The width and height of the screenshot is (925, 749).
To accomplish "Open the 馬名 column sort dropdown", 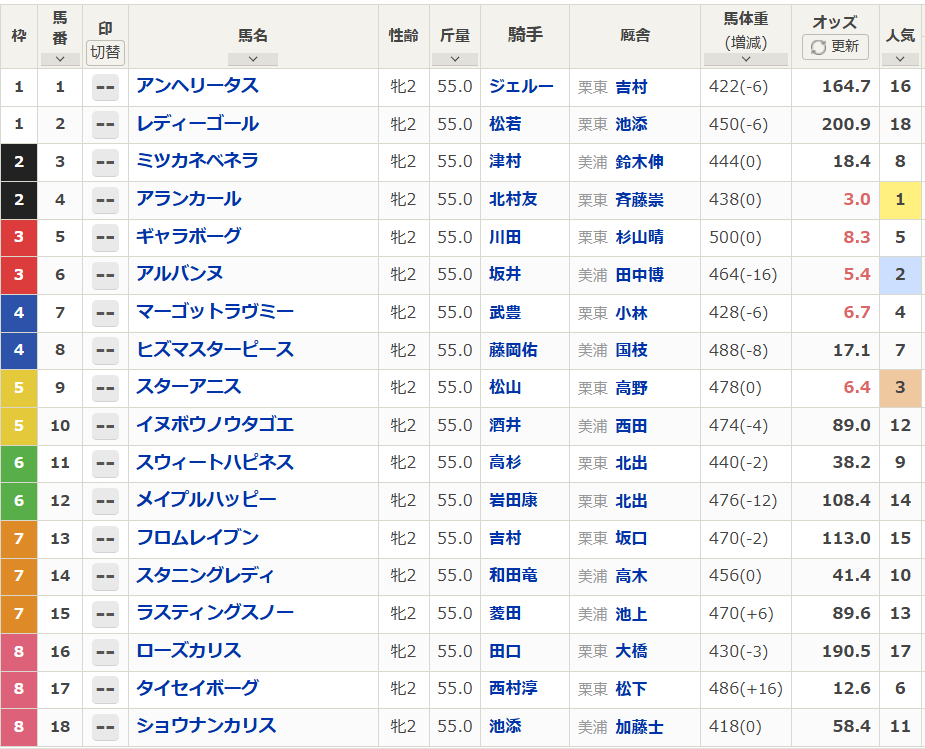I will (x=253, y=58).
